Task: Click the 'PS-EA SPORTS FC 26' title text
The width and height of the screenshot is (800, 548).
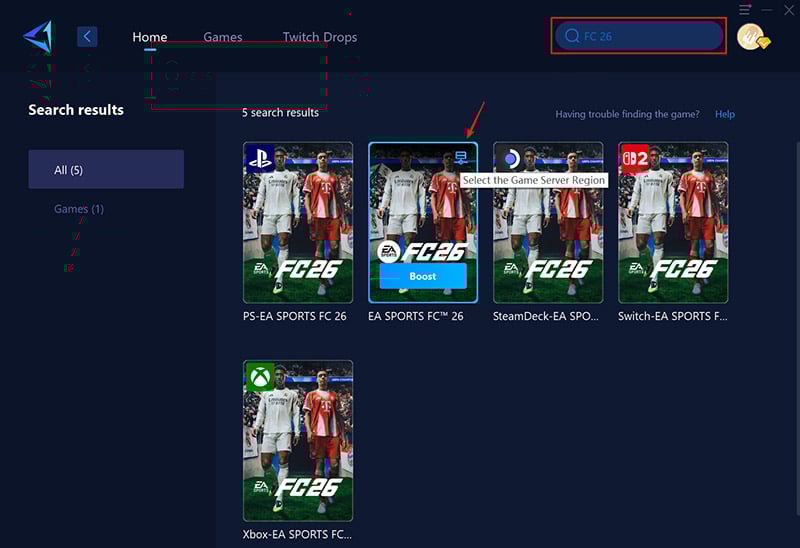Action: click(294, 316)
